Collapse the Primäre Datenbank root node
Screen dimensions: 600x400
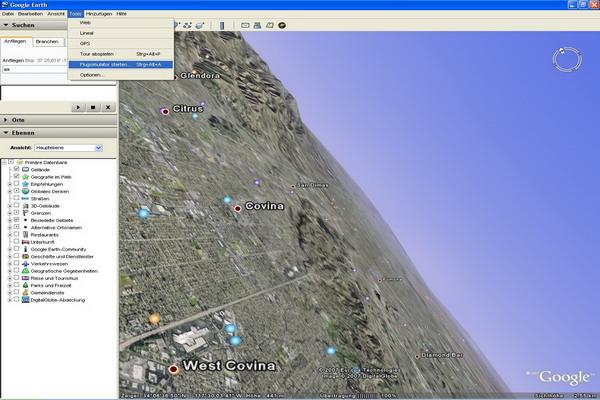pyautogui.click(x=5, y=162)
